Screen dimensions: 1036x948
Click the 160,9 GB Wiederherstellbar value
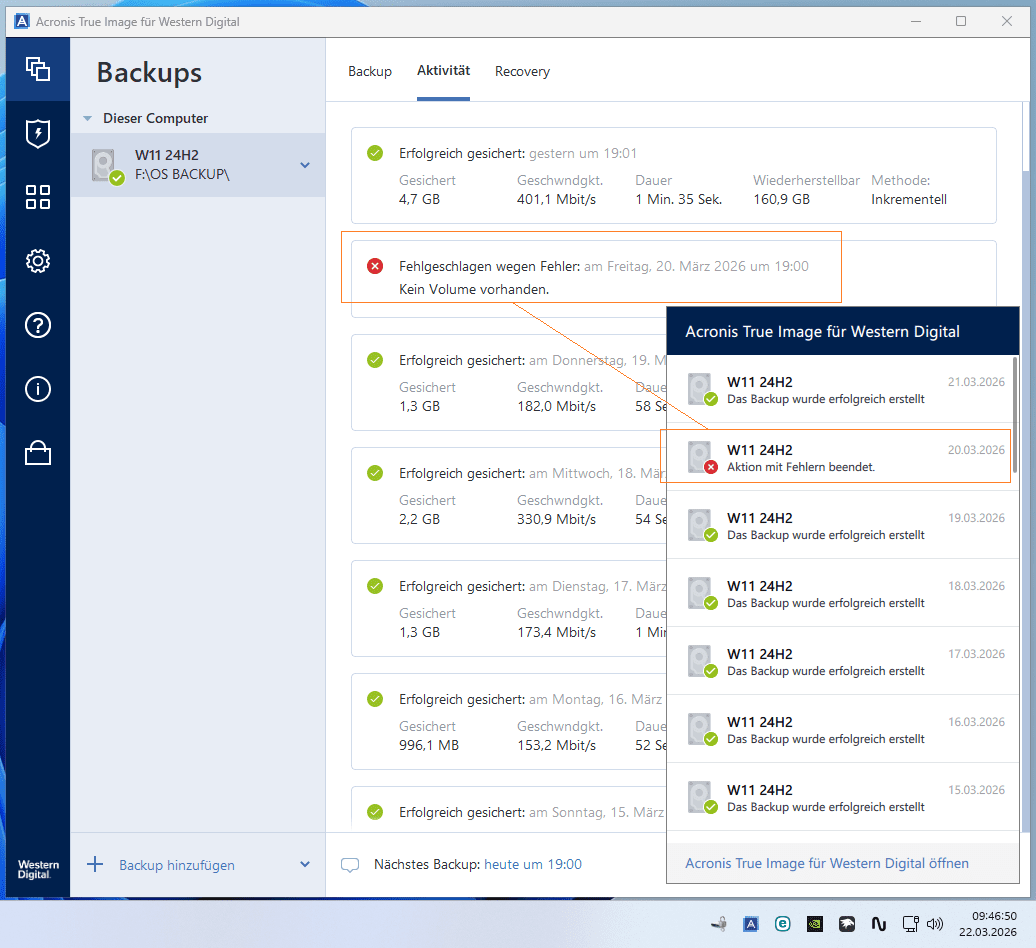pos(781,200)
